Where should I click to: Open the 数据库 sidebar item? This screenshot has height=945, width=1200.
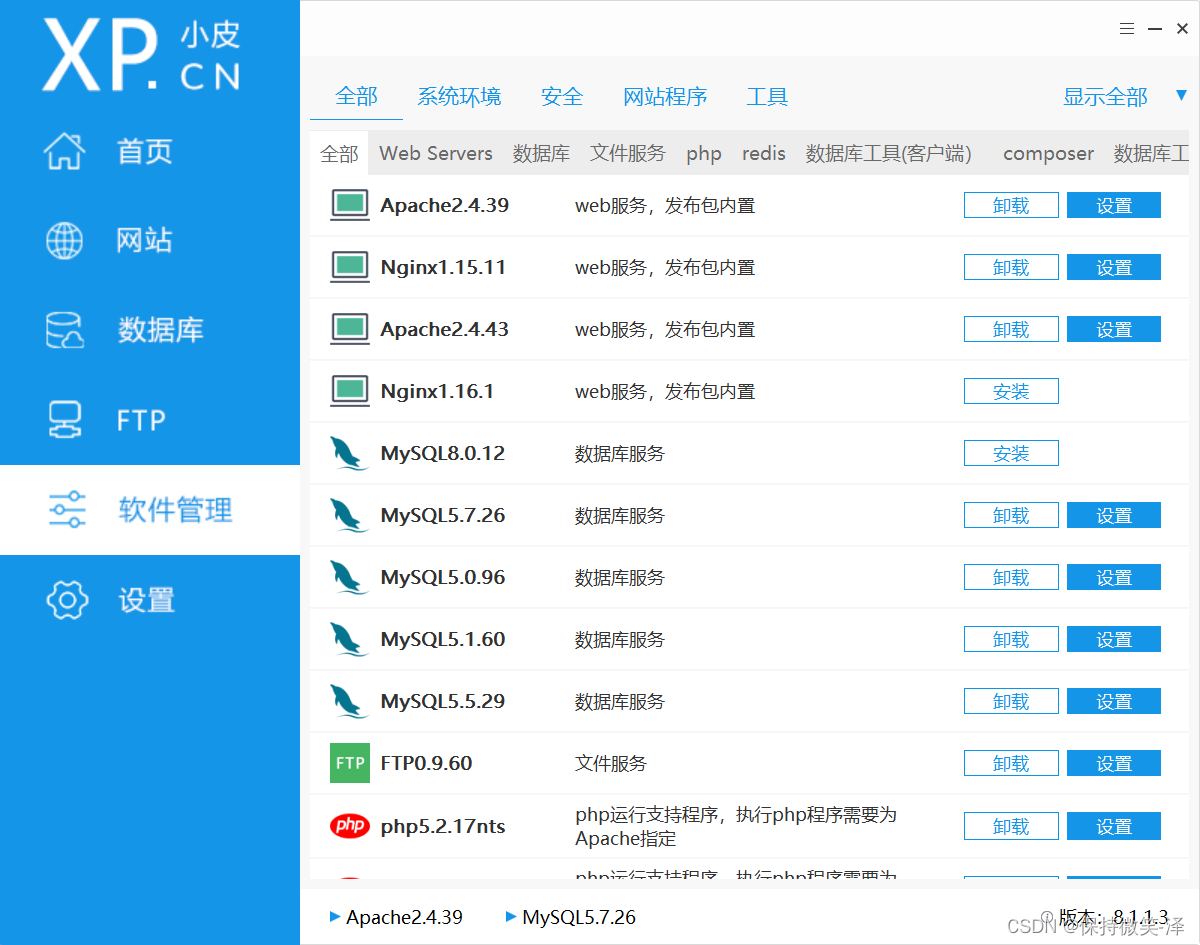point(150,330)
